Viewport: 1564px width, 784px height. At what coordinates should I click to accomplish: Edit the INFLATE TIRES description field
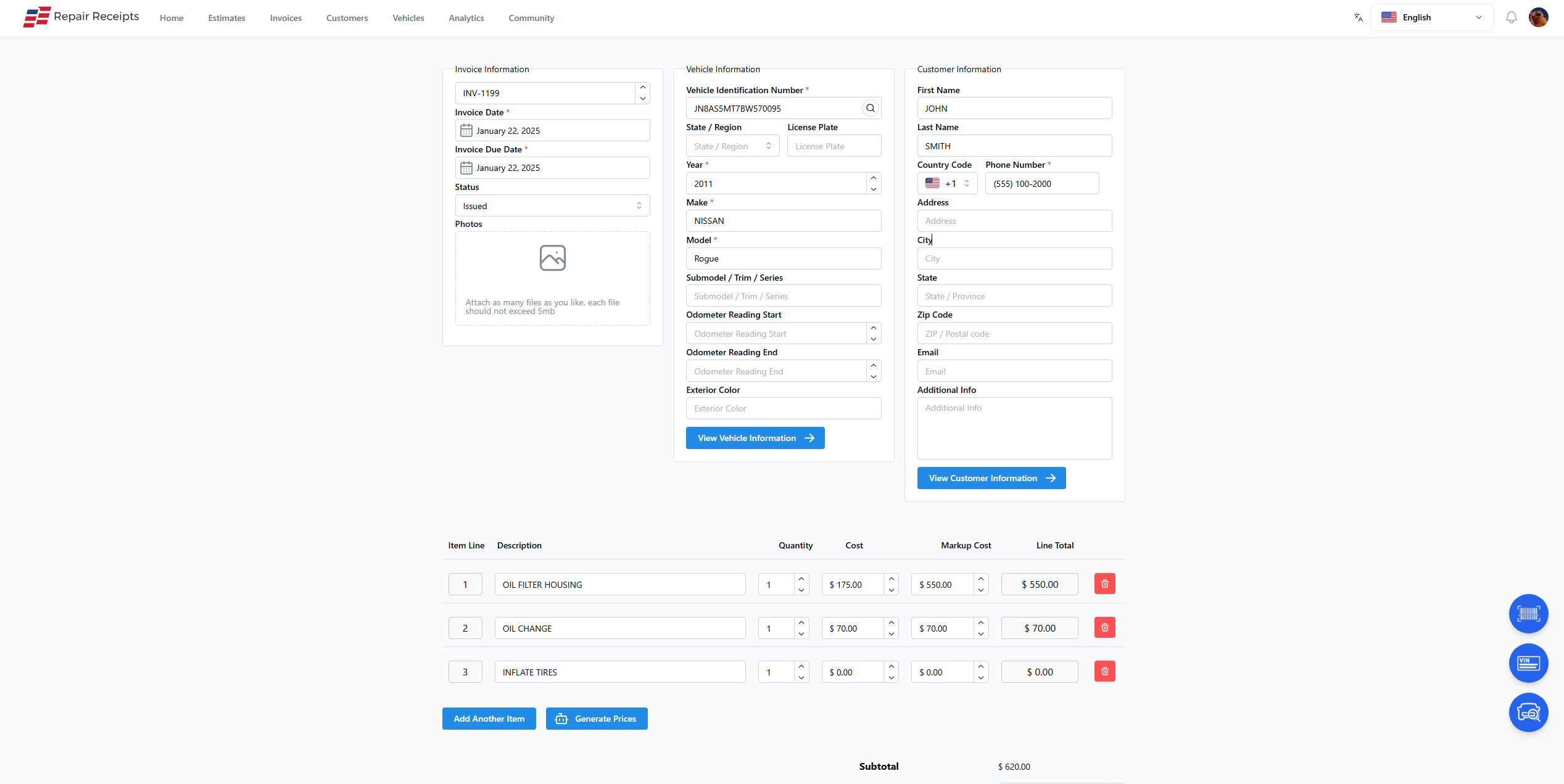(x=619, y=672)
